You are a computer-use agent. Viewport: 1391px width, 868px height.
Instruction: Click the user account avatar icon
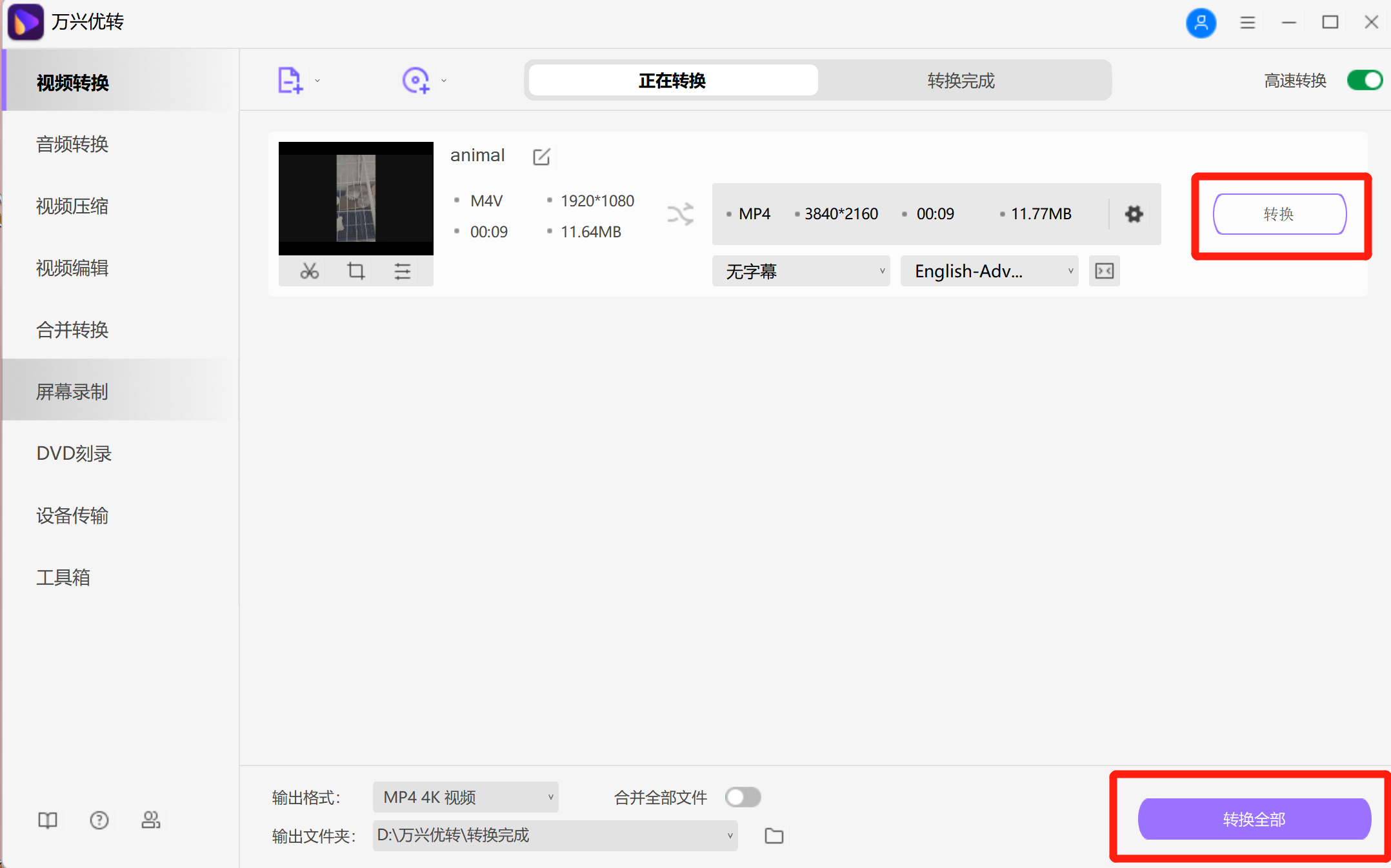tap(1201, 23)
